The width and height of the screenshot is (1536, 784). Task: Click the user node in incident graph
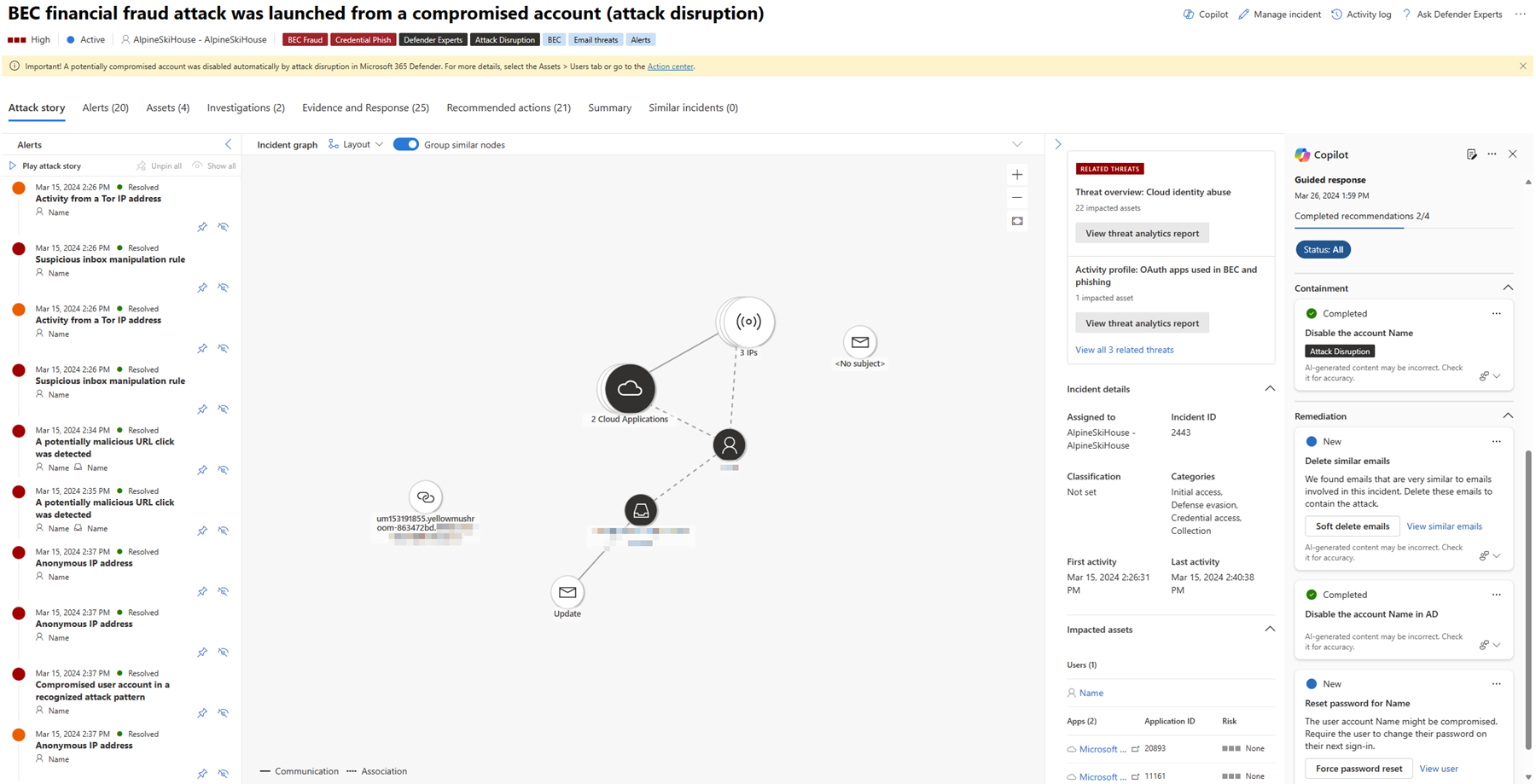tap(729, 444)
